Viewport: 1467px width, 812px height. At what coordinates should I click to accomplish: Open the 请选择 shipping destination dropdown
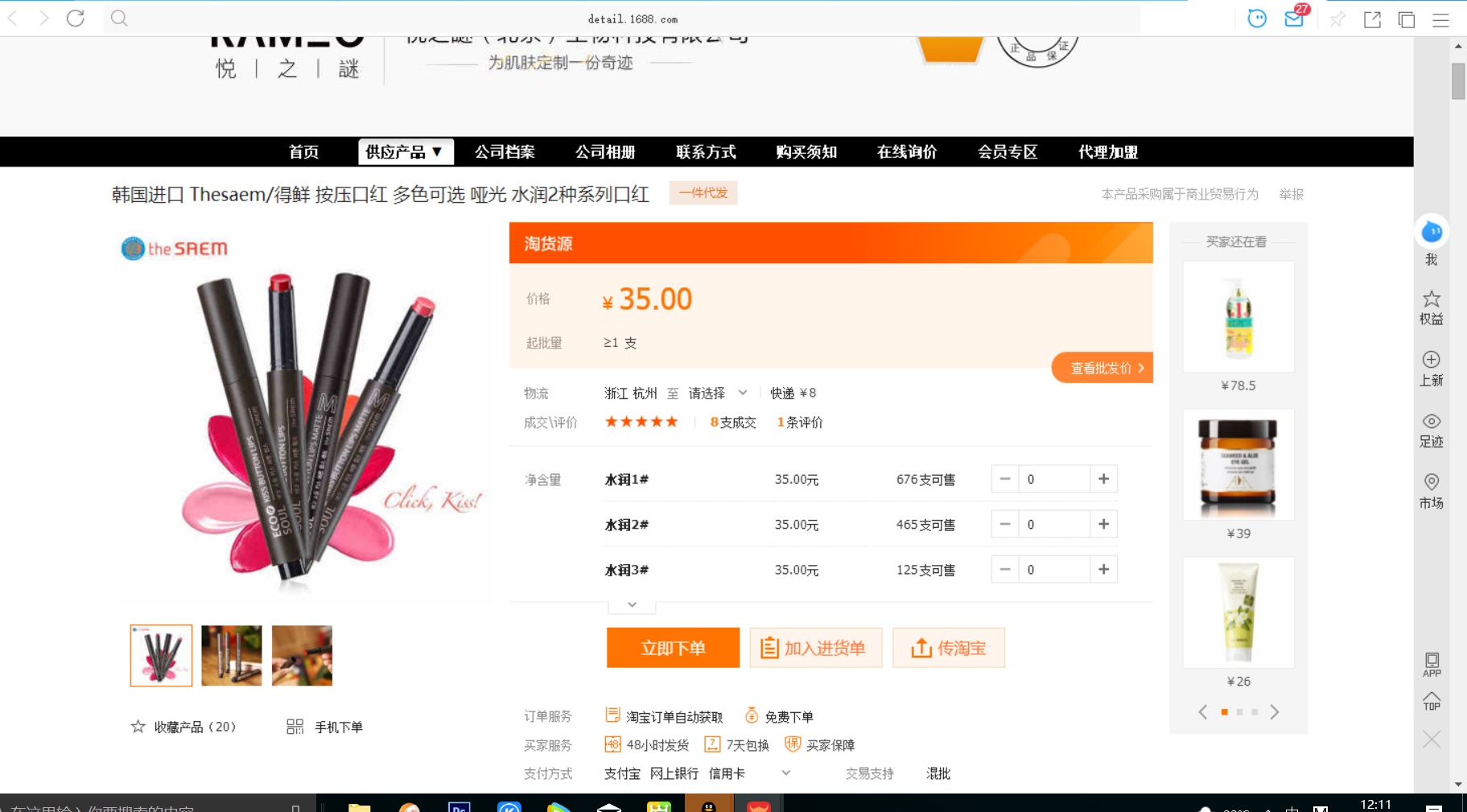coord(718,393)
